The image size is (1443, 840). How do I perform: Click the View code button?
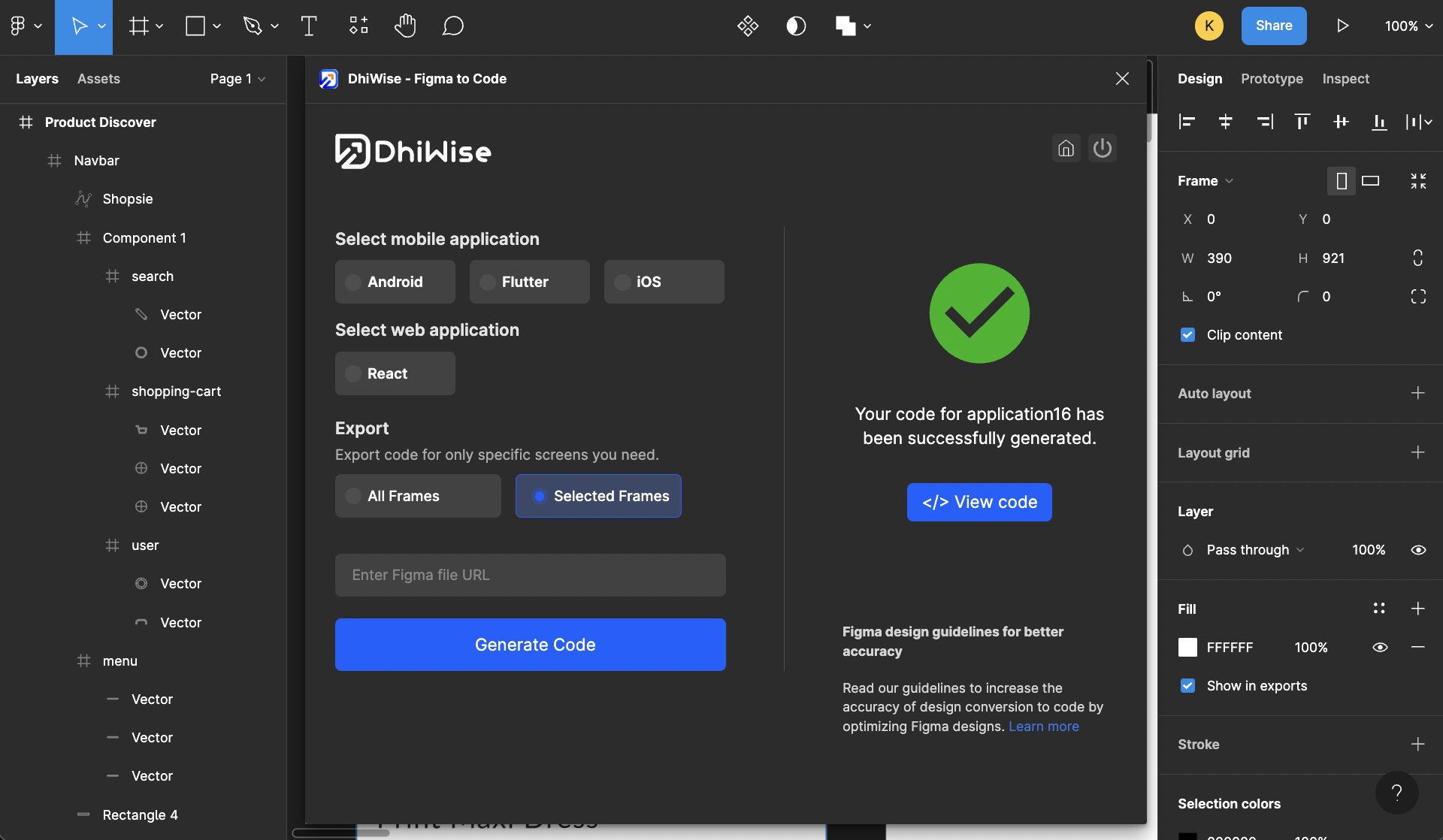click(x=979, y=502)
